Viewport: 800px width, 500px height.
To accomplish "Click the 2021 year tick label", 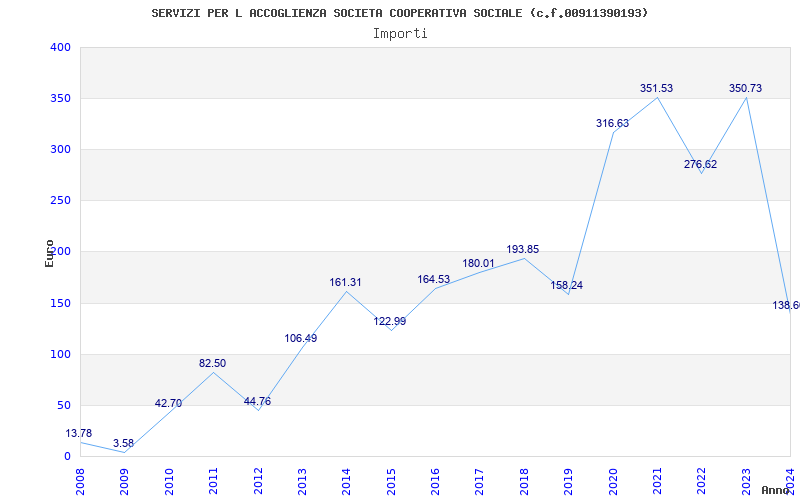I will tap(657, 481).
